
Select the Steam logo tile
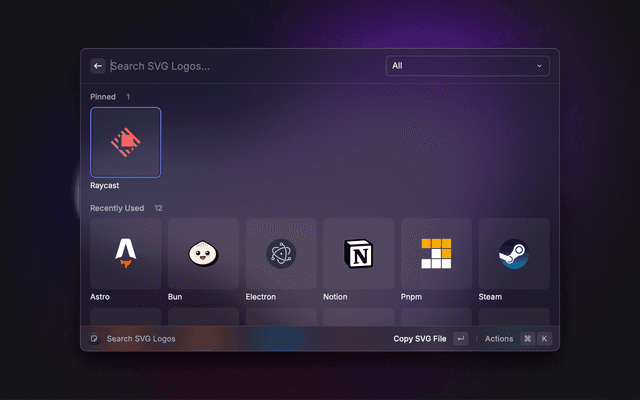click(514, 254)
